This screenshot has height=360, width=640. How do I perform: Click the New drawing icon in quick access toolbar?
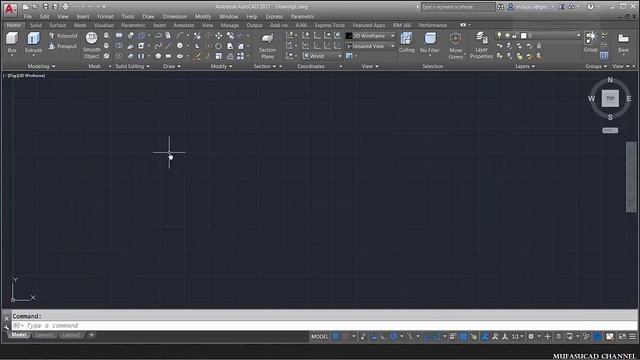[26, 7]
